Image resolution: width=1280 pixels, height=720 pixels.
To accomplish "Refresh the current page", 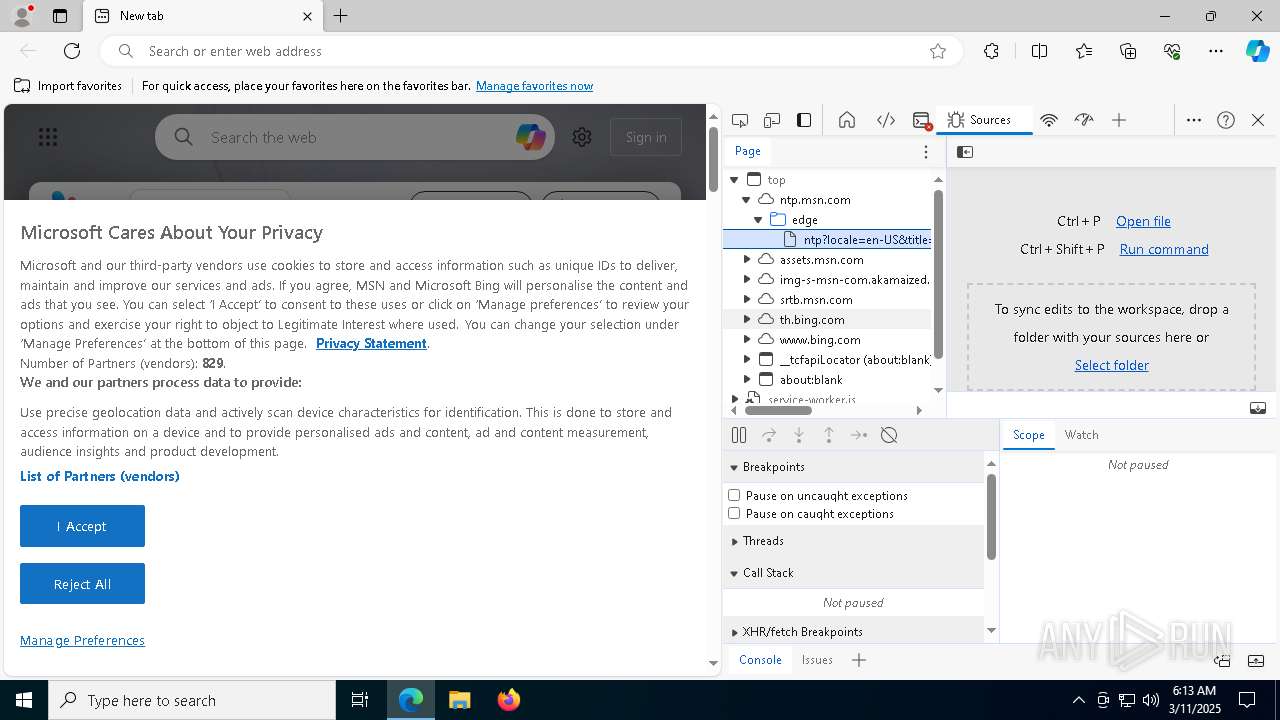I will (72, 51).
